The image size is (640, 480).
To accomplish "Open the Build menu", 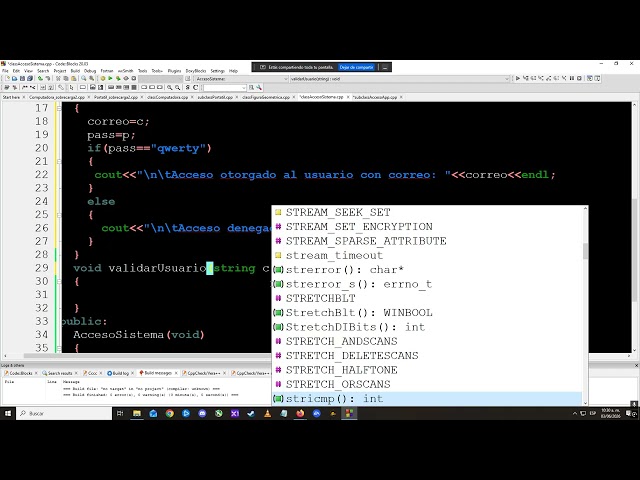I will tap(75, 71).
